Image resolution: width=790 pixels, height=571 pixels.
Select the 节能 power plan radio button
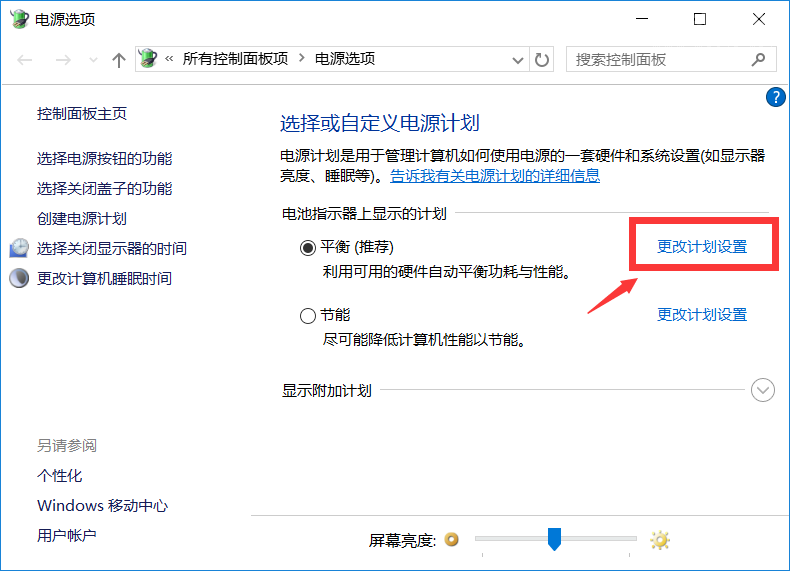pos(308,316)
